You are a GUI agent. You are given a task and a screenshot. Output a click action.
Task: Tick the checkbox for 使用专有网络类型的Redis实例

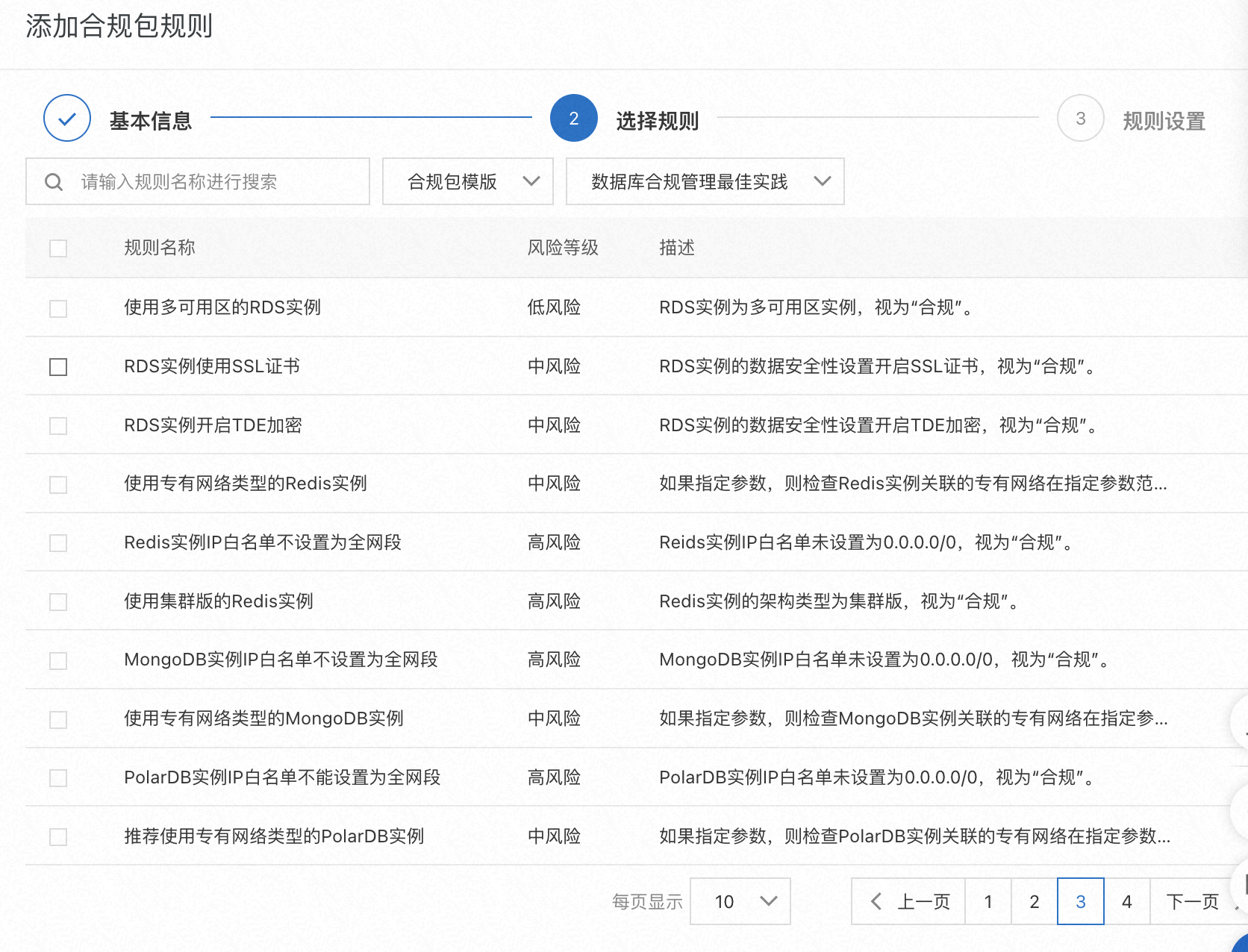coord(58,485)
